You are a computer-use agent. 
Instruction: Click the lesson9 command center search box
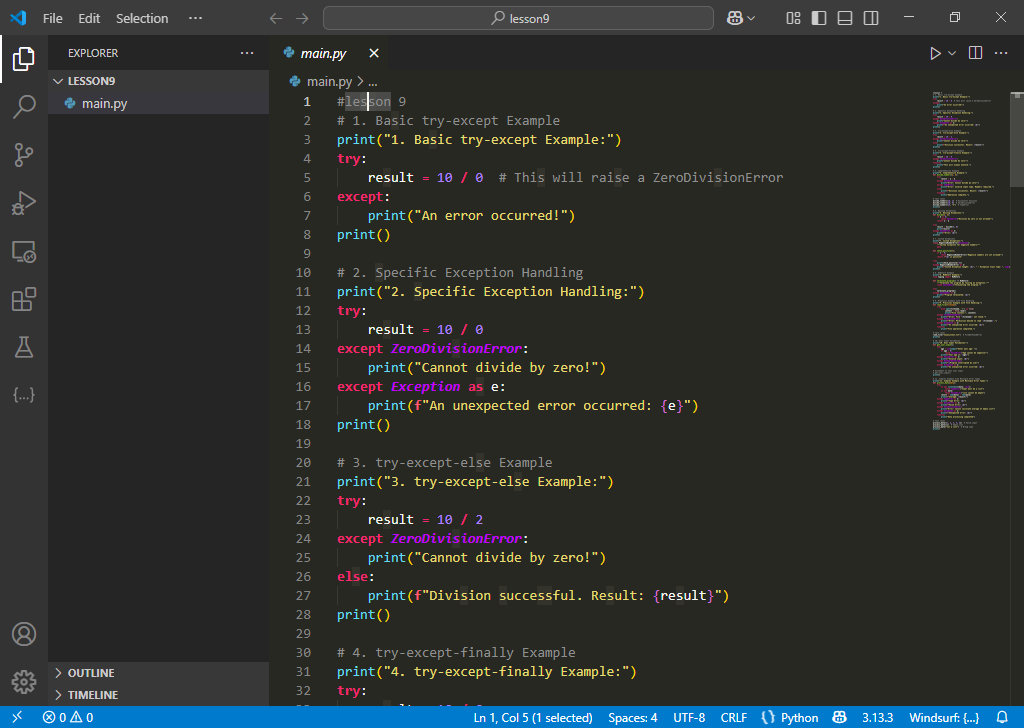(x=518, y=18)
